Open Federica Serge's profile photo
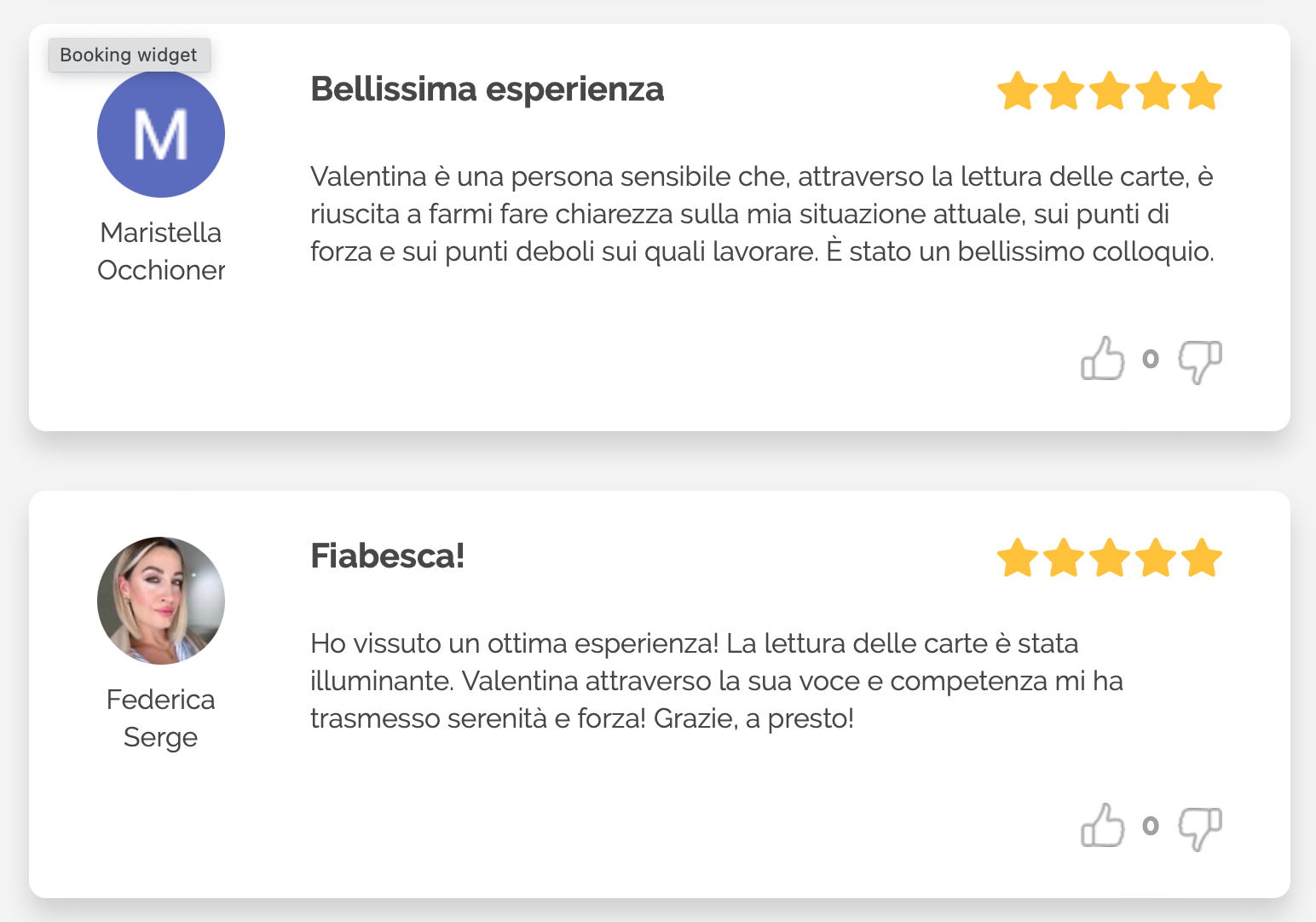The width and height of the screenshot is (1316, 922). point(161,601)
